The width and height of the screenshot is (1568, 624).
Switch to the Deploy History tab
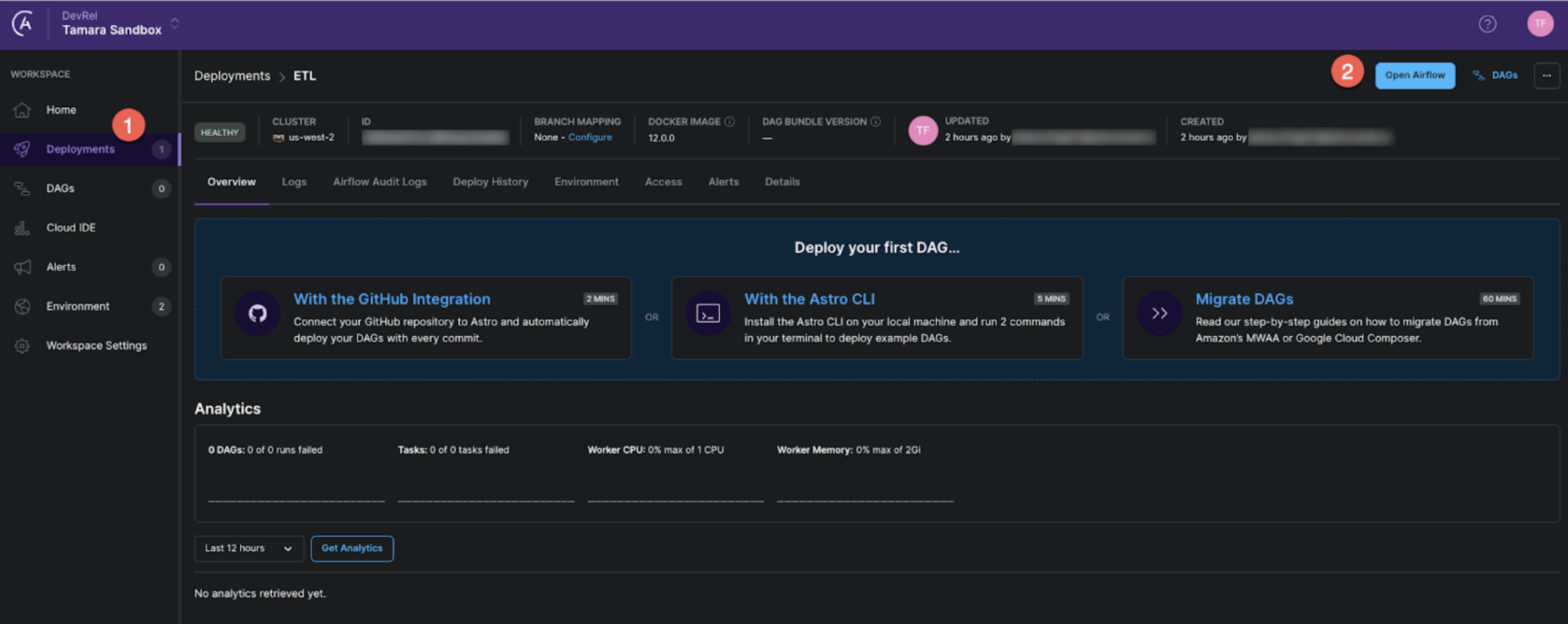click(490, 182)
